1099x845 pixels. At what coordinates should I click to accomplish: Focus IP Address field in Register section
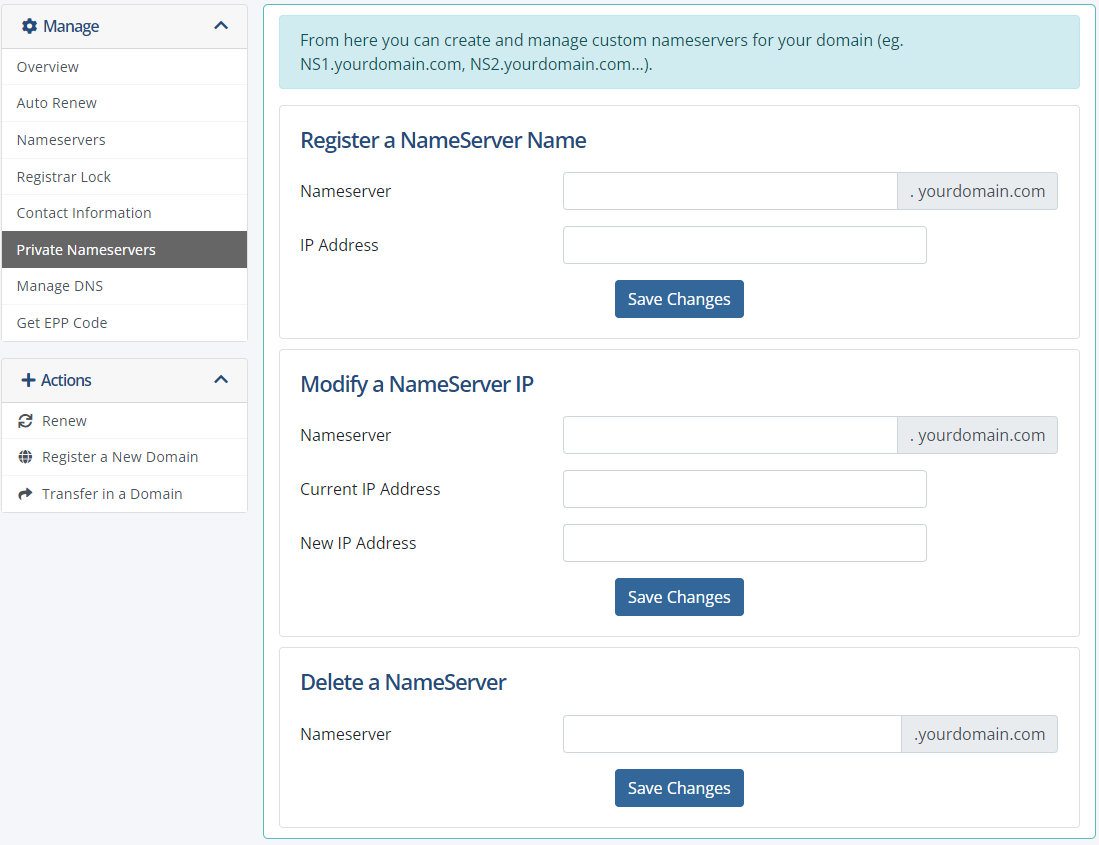pyautogui.click(x=745, y=245)
